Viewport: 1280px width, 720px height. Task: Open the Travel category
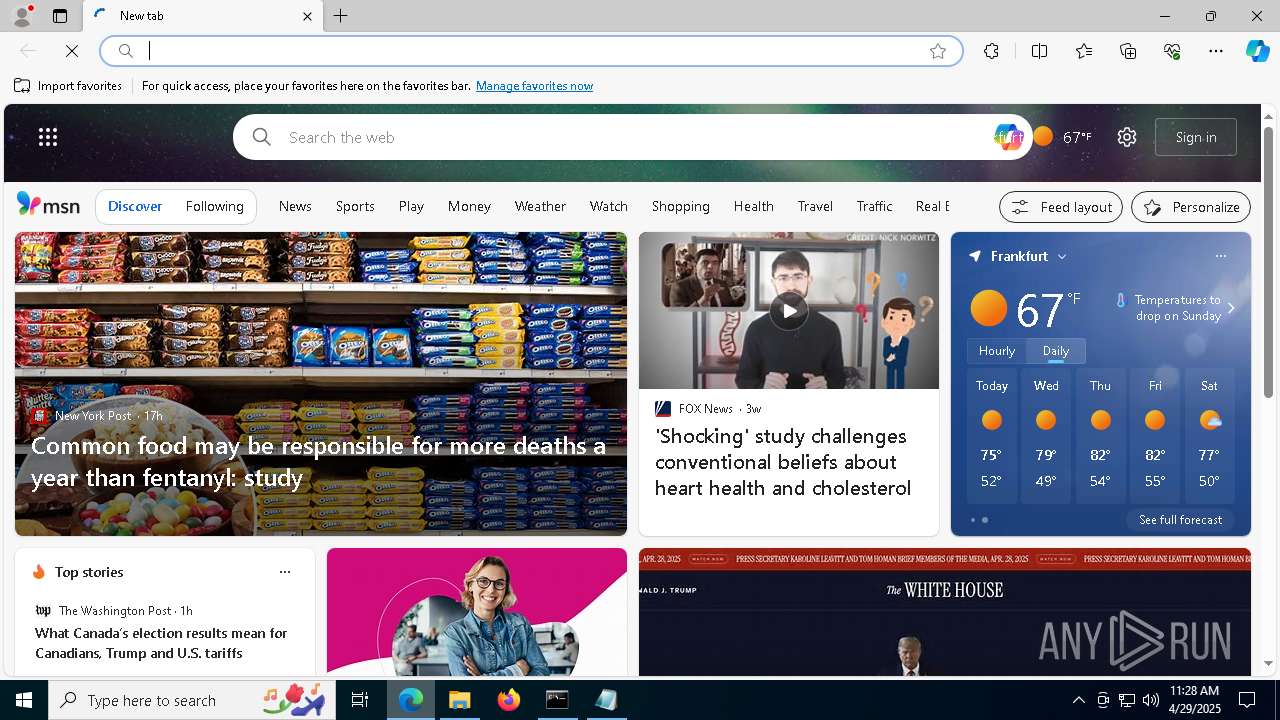pos(815,206)
